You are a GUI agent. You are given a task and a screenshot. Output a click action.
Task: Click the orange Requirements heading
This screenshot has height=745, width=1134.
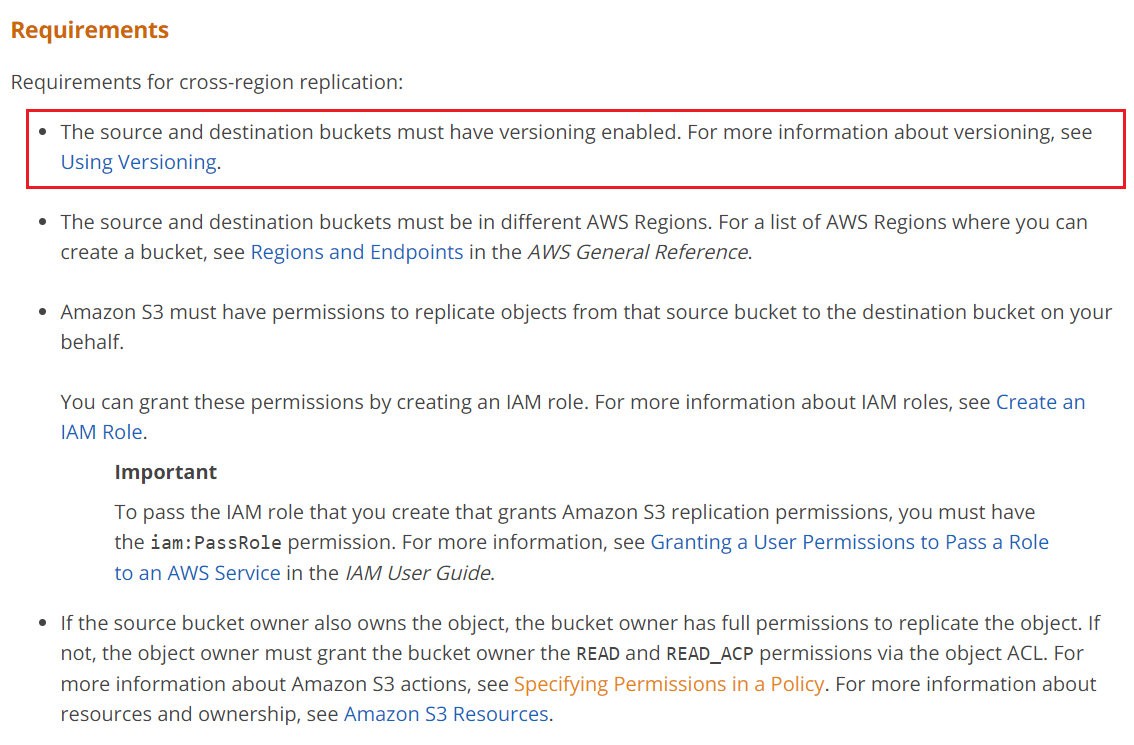90,30
